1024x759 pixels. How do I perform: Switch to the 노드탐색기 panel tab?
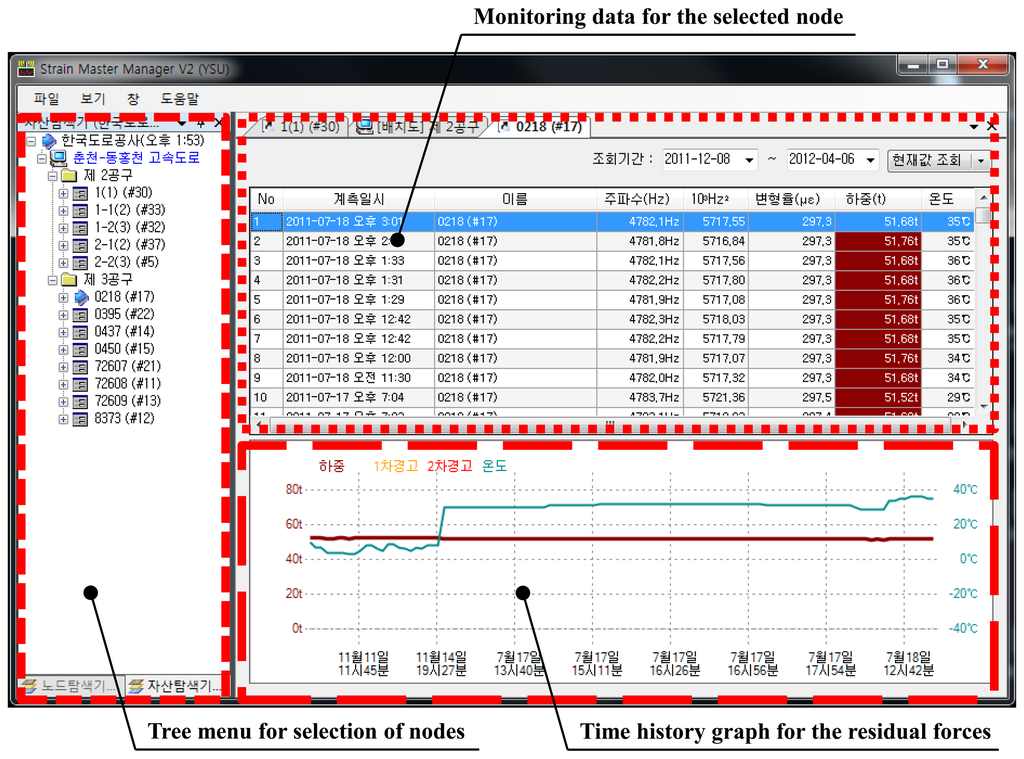(71, 685)
